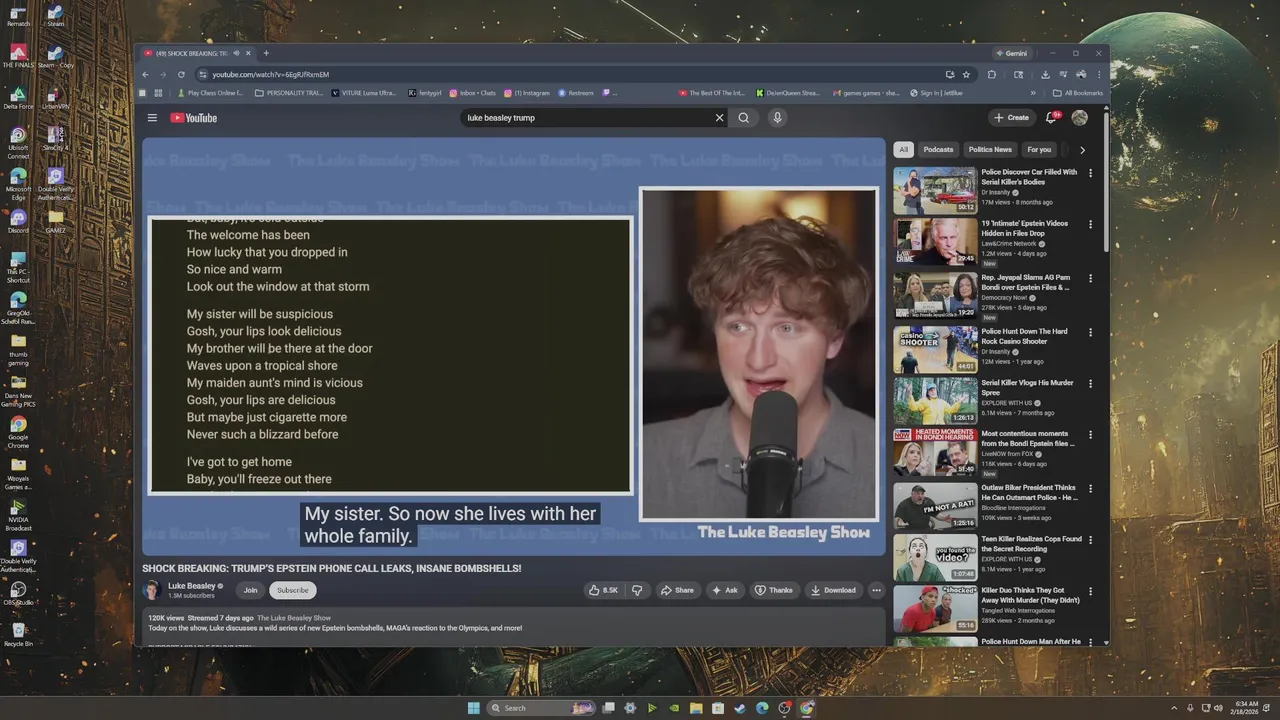Start voice search with the microphone

coord(777,118)
